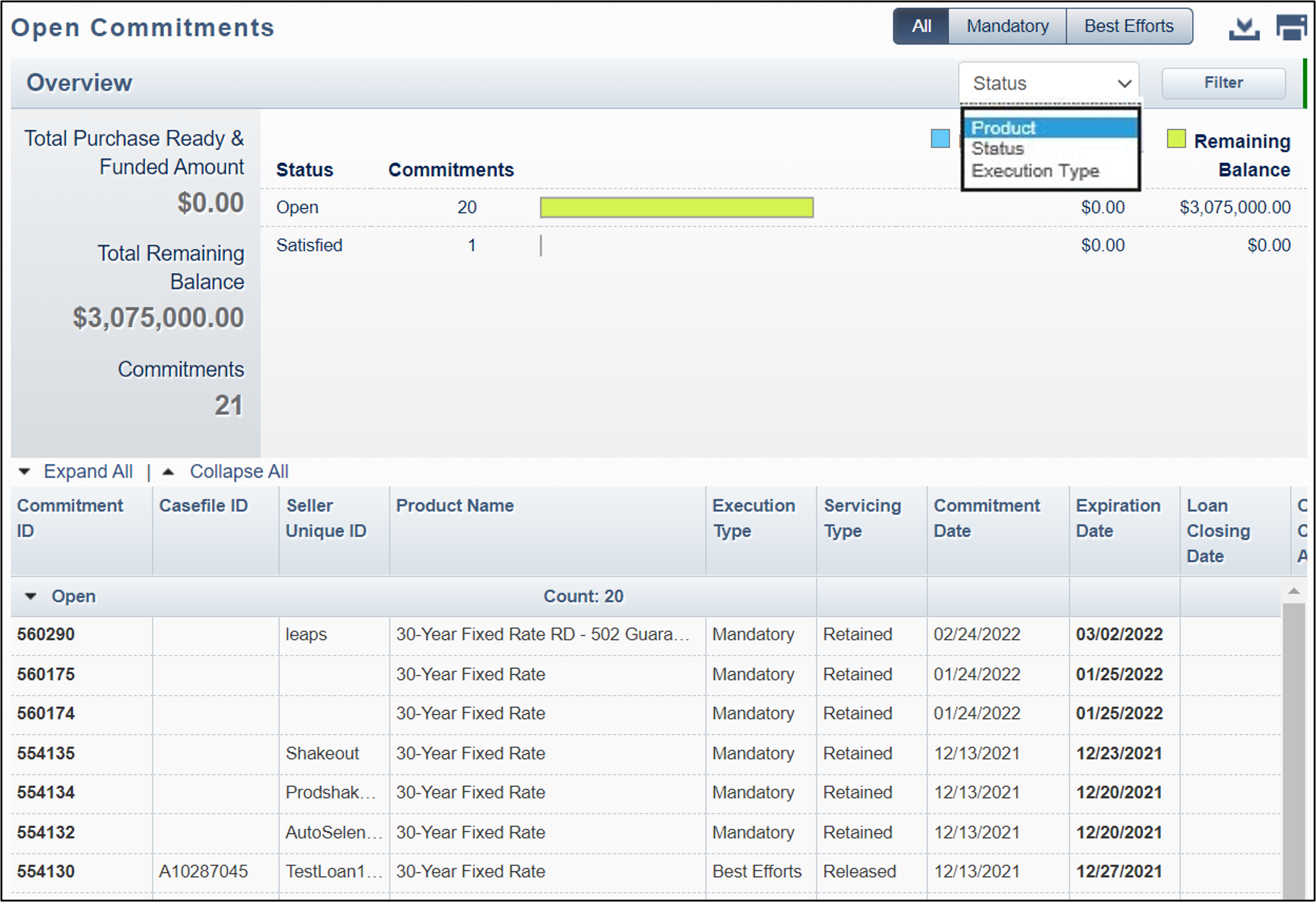The image size is (1316, 902).
Task: Click the Collapse All link
Action: click(x=239, y=471)
